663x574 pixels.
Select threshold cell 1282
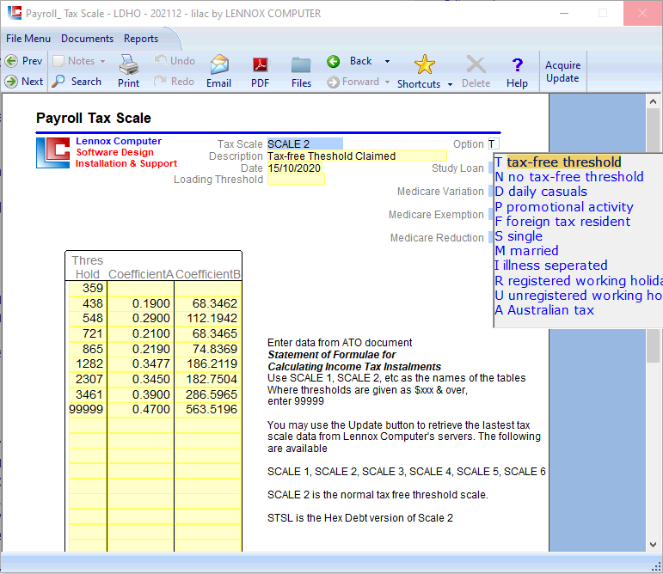pos(88,364)
